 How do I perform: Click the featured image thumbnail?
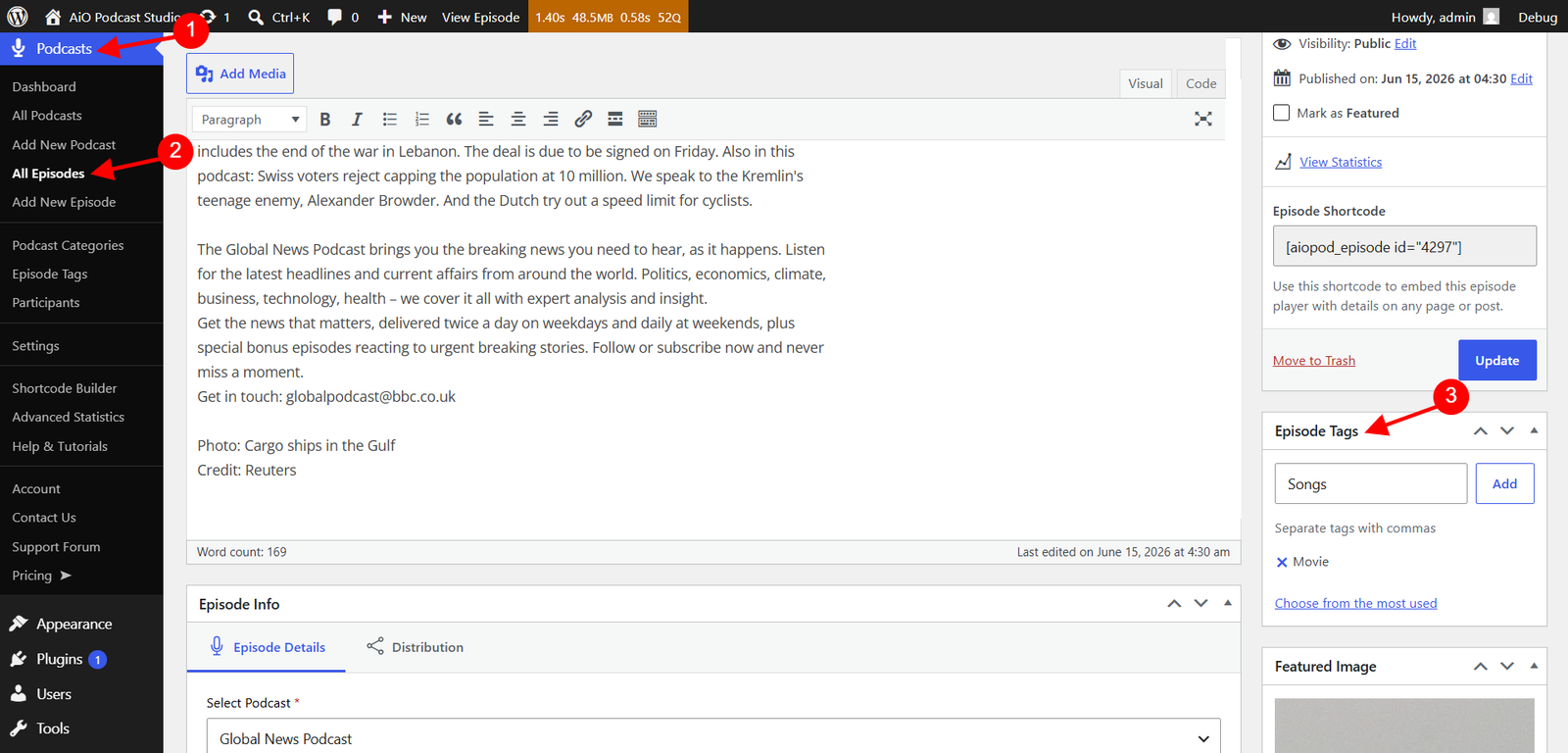coord(1404,726)
